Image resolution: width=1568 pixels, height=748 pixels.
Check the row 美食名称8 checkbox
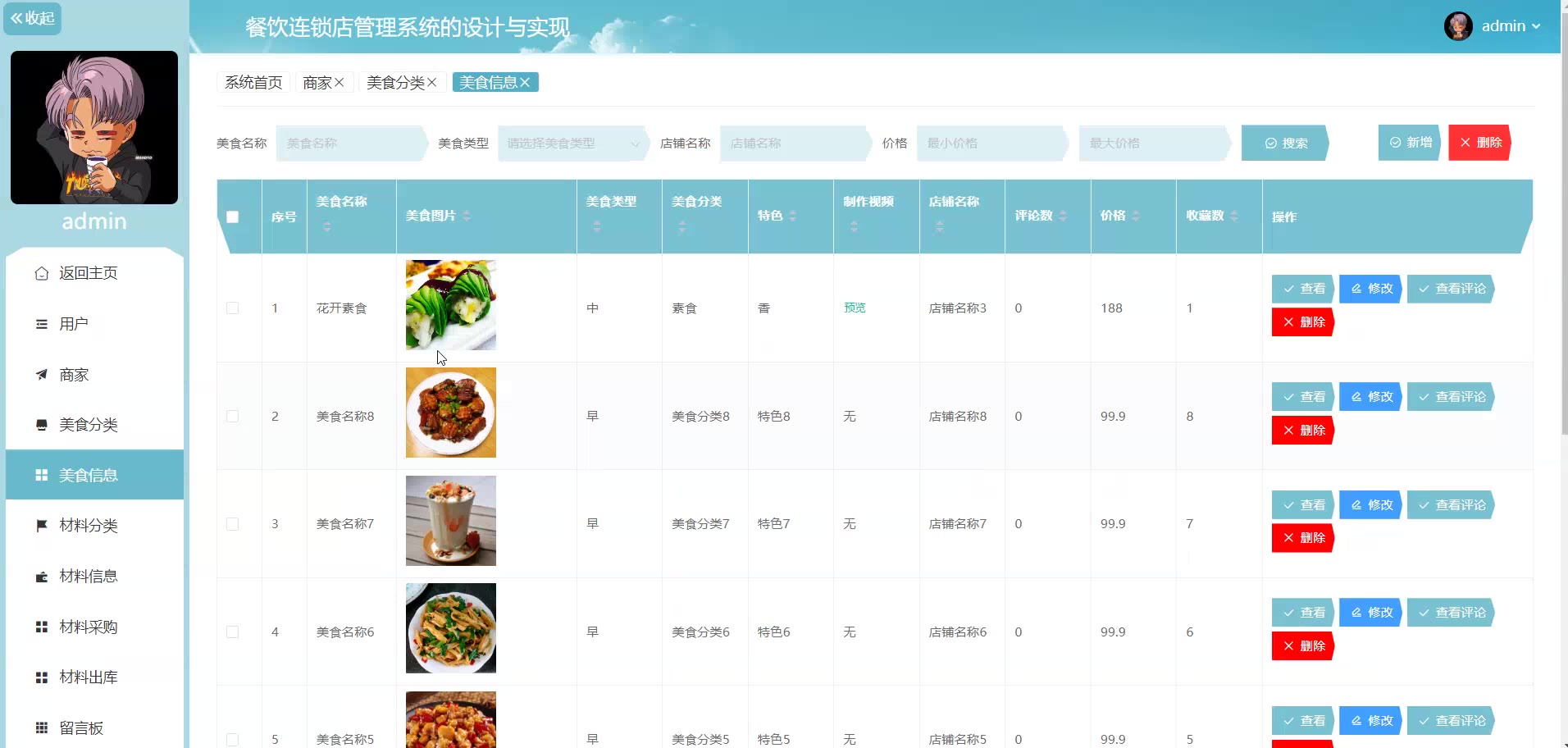click(233, 416)
